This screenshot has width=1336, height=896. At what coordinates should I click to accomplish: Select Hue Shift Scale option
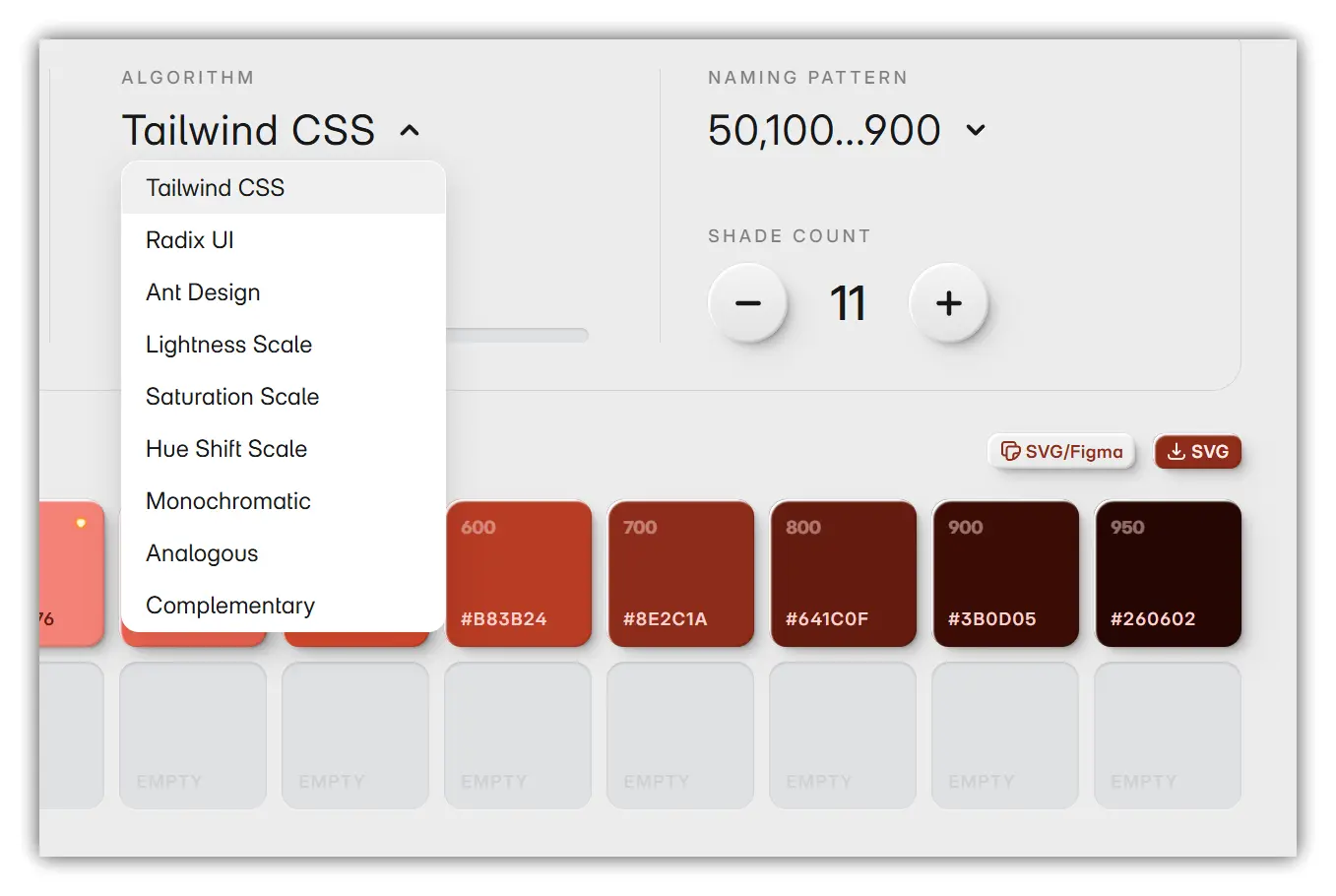[284, 449]
